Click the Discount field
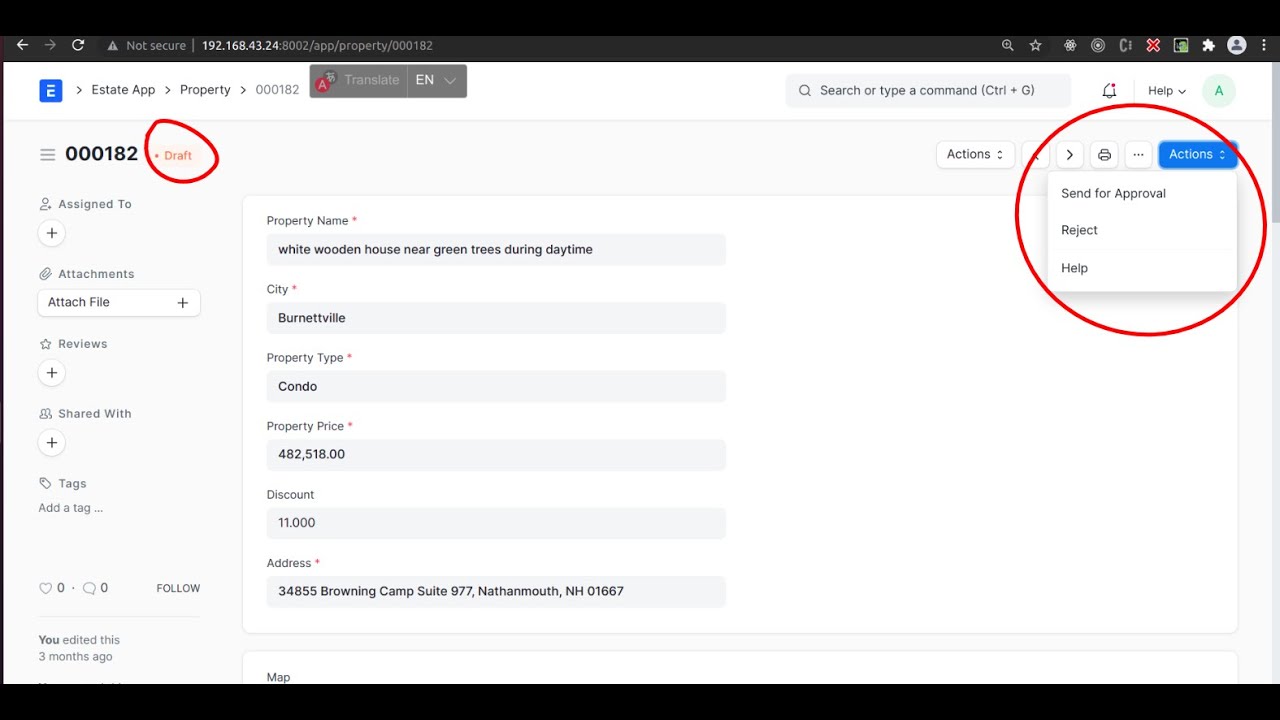 [496, 523]
